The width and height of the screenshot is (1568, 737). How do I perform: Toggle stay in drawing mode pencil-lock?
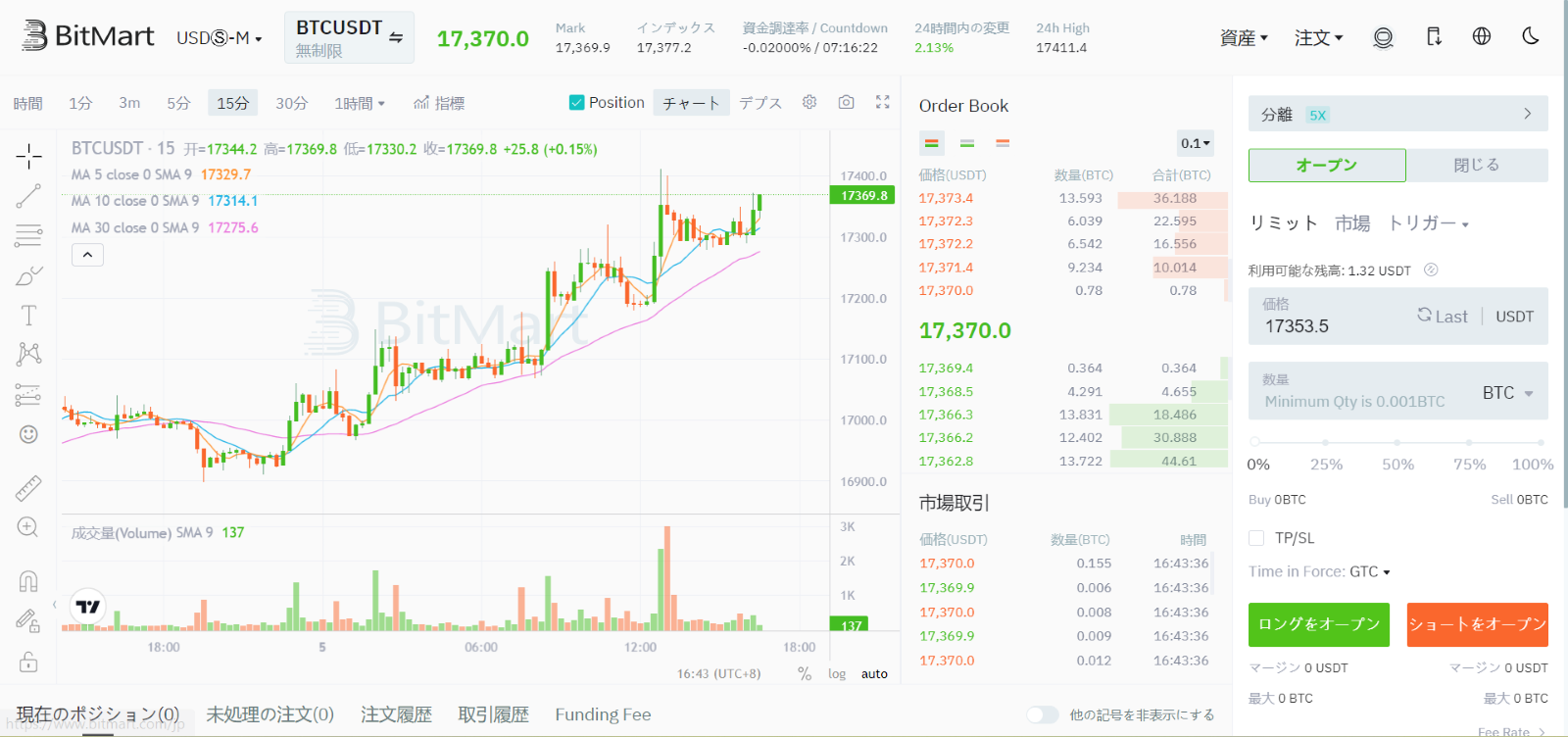point(28,620)
